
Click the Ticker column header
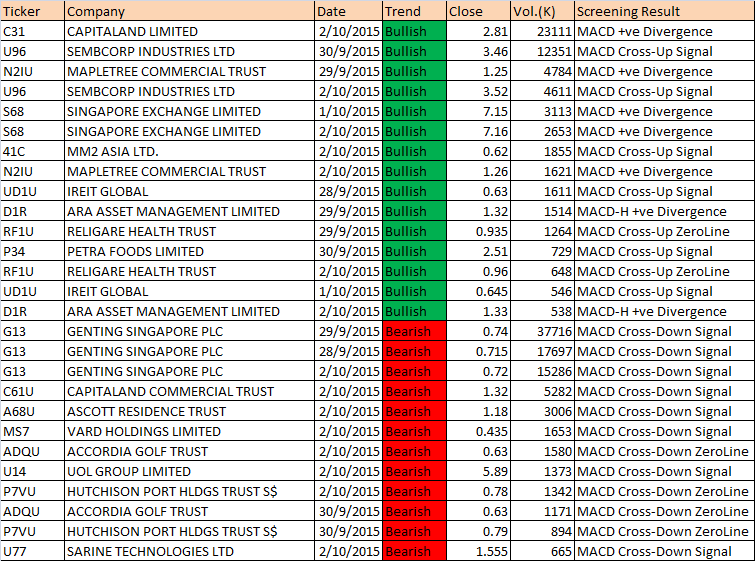(x=32, y=11)
